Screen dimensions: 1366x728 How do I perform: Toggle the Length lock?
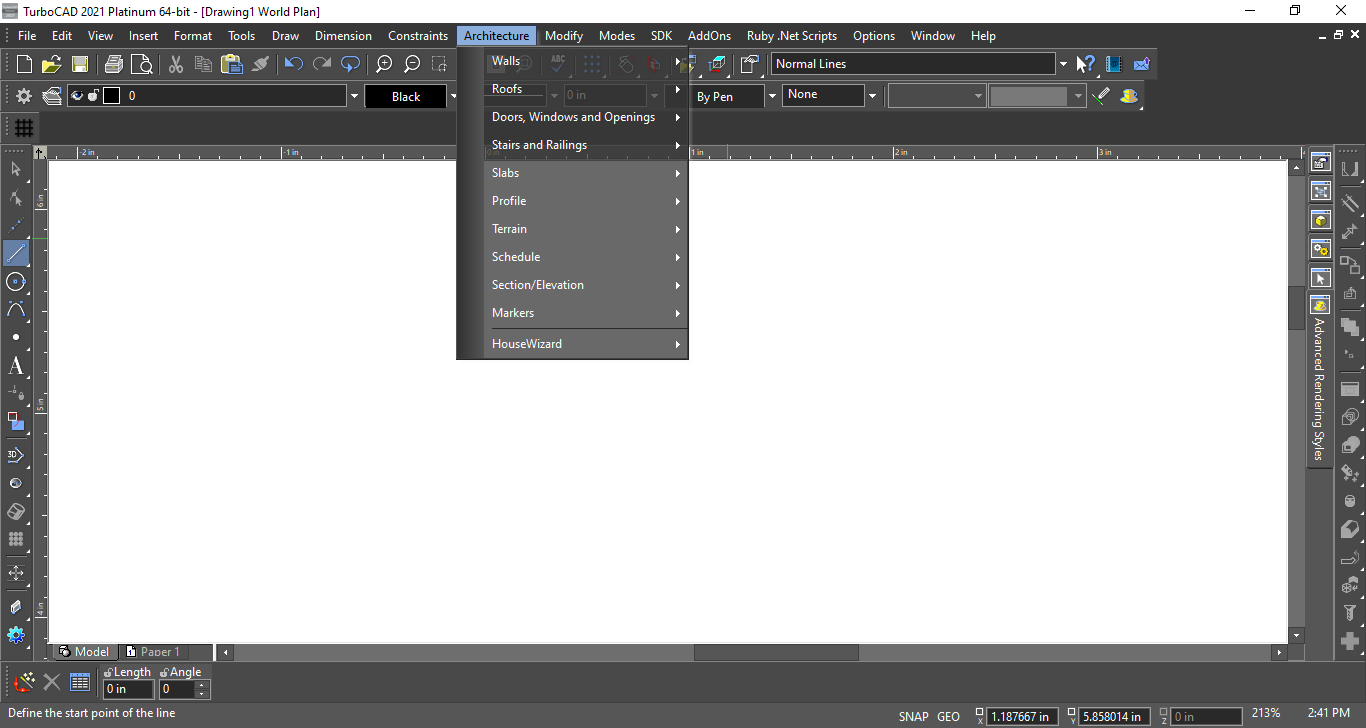108,672
